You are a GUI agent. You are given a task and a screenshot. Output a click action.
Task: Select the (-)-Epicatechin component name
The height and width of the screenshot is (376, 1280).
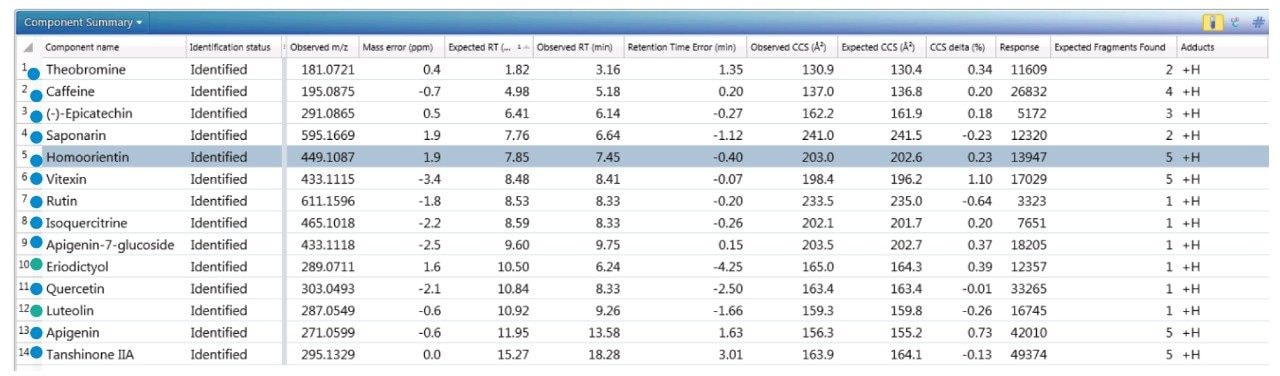[x=89, y=113]
